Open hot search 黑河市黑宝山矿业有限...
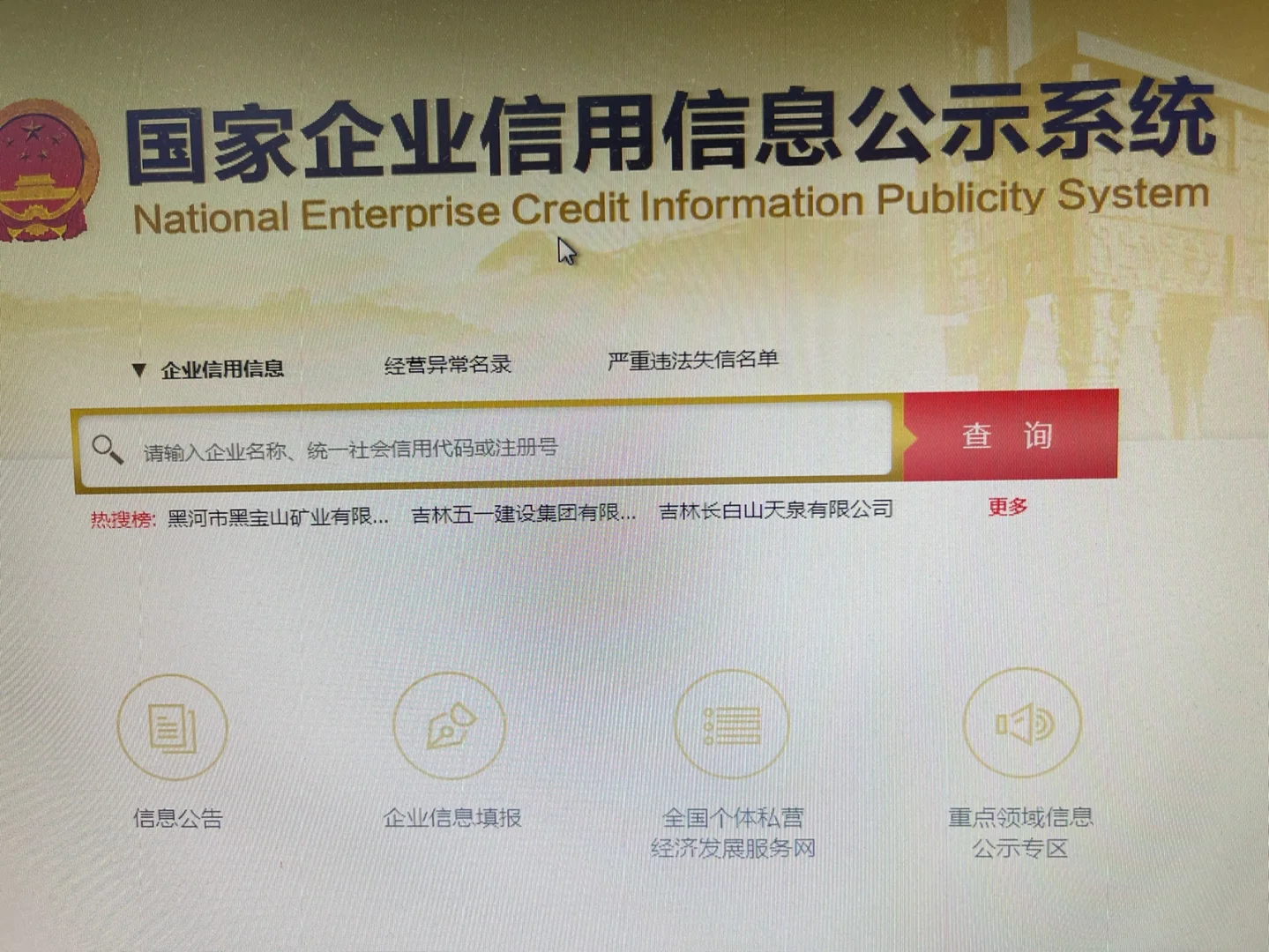The width and height of the screenshot is (1269, 952). pos(278,517)
